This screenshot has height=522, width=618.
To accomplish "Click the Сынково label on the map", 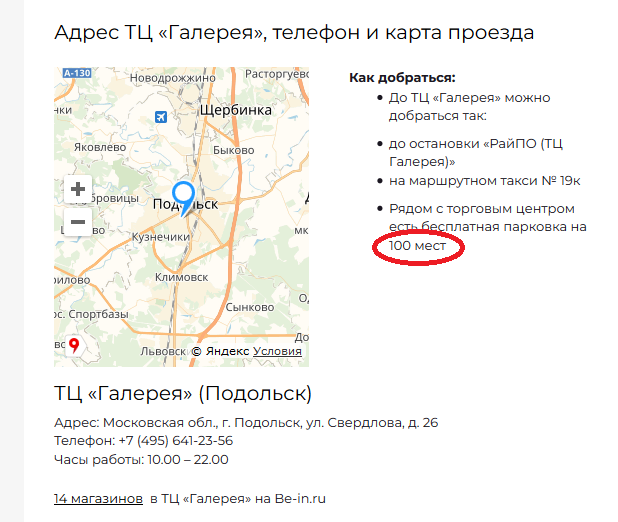I will click(249, 307).
